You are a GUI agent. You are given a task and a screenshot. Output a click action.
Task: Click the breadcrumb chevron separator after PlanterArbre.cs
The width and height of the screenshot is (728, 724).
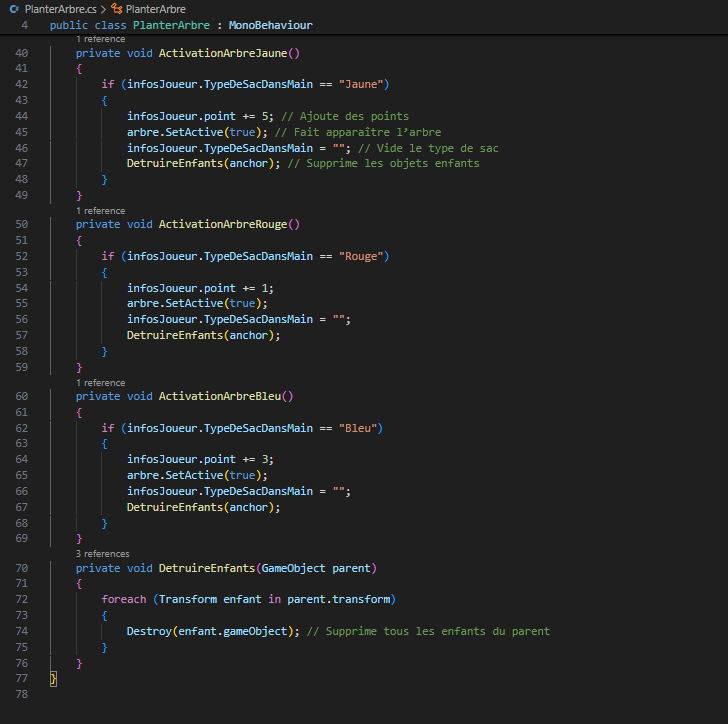(x=103, y=9)
